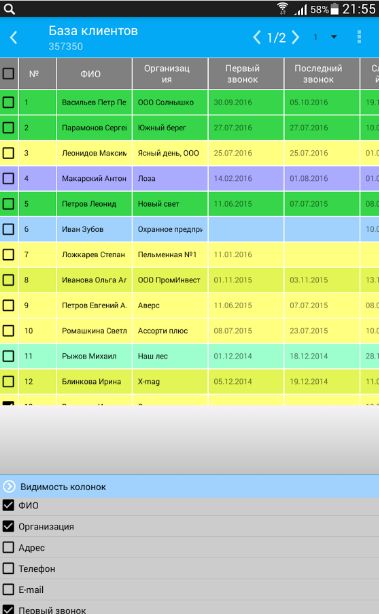The image size is (379, 614).
Task: Tap the 1/2 page indicator
Action: 276,38
